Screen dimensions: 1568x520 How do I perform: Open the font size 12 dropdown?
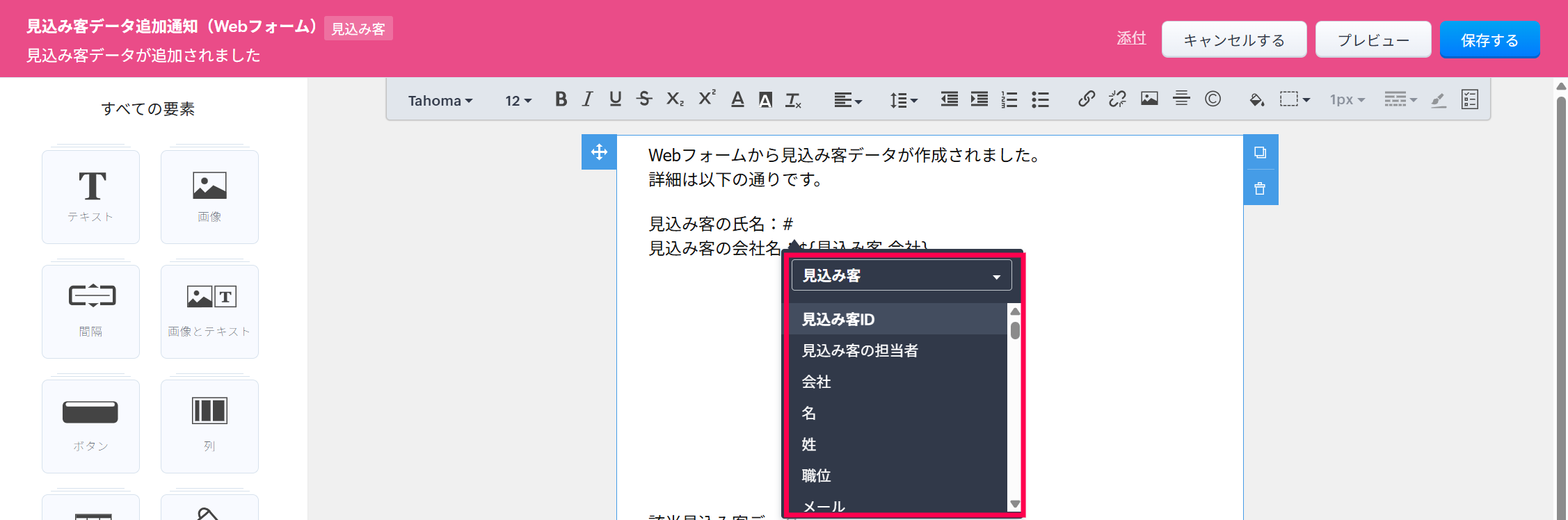coord(518,101)
